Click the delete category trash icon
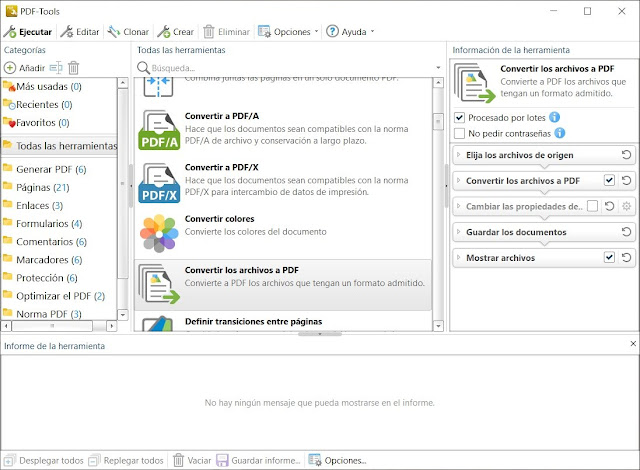The image size is (640, 470). coord(73,68)
